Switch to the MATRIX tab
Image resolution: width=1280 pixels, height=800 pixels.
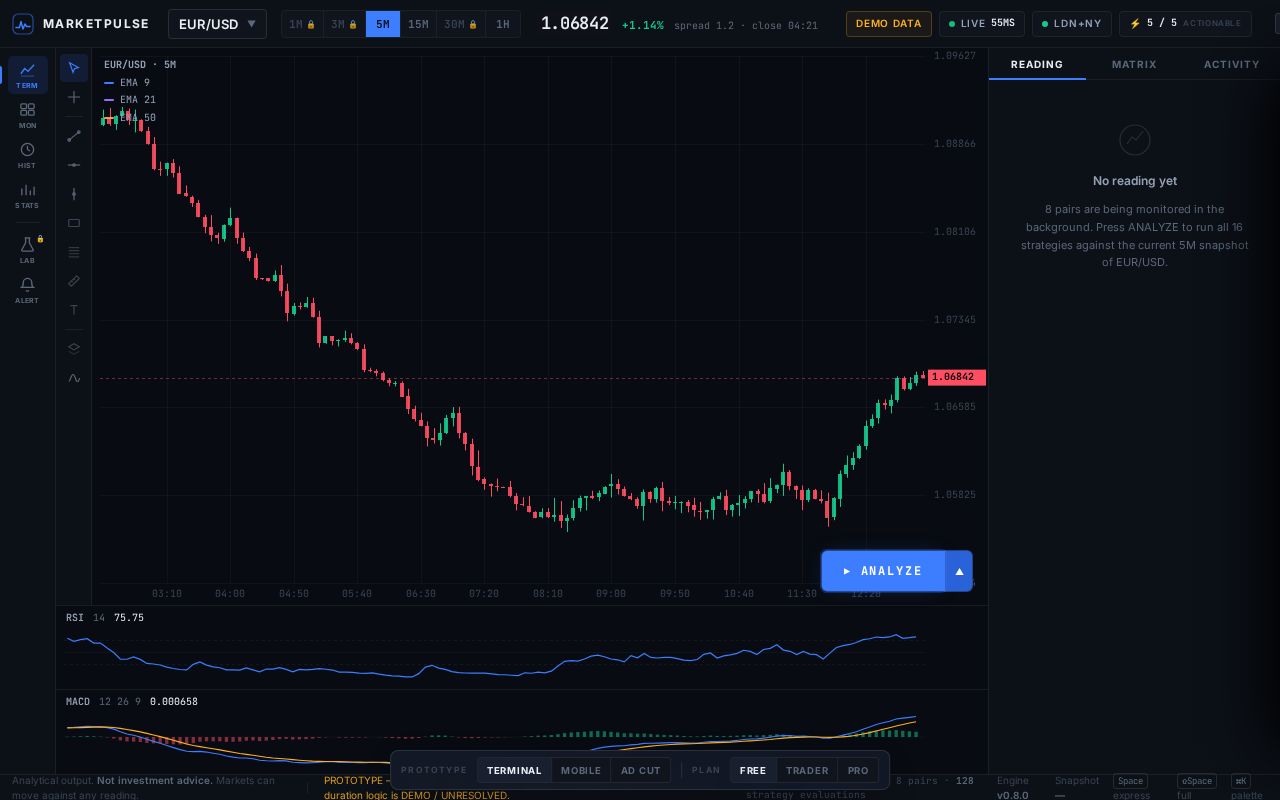pos(1134,64)
